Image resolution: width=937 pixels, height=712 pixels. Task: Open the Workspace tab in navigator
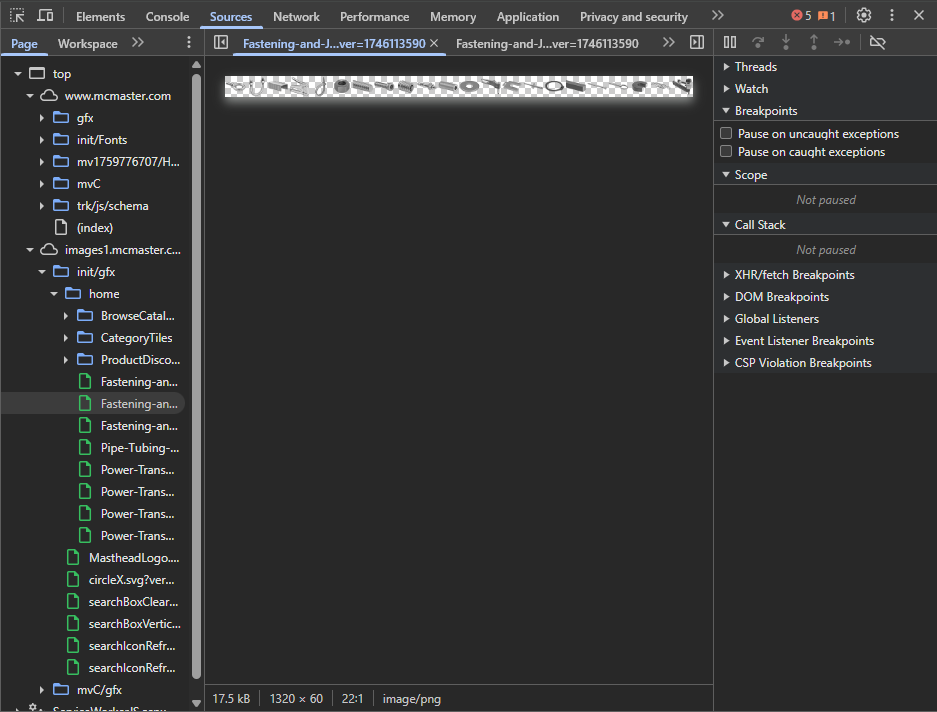click(87, 43)
